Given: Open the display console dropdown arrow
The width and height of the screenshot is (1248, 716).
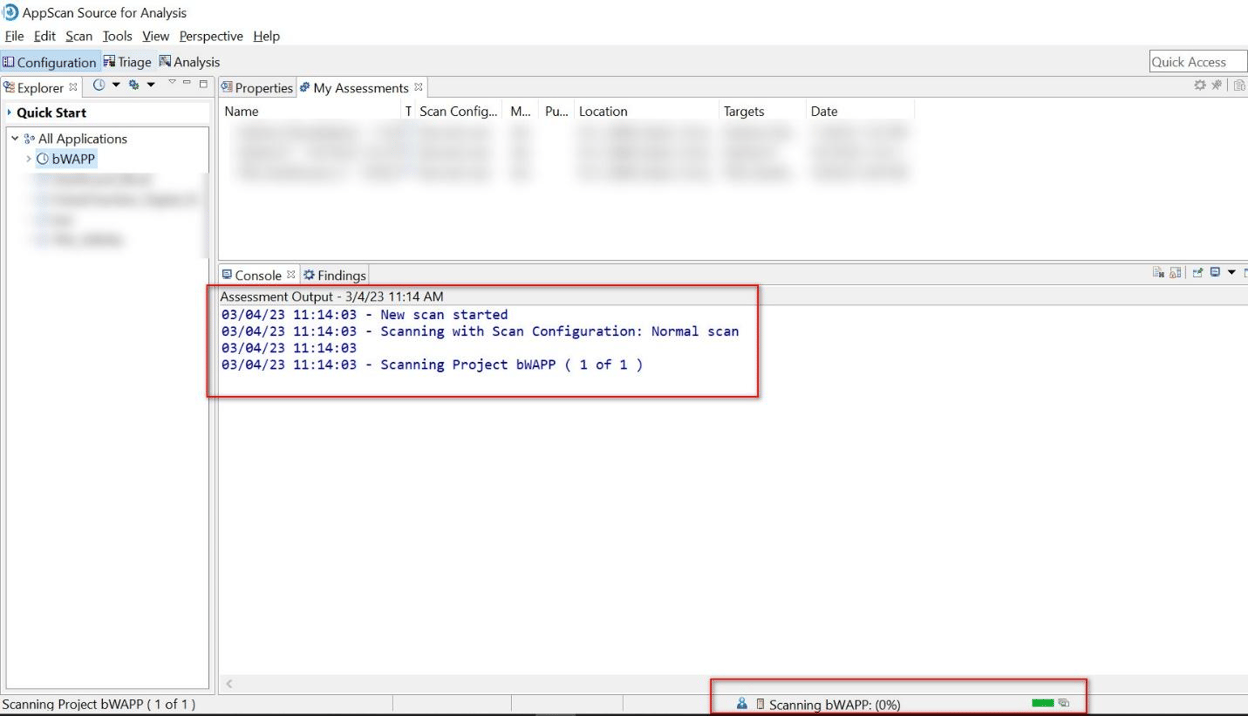Looking at the screenshot, I should 1232,272.
